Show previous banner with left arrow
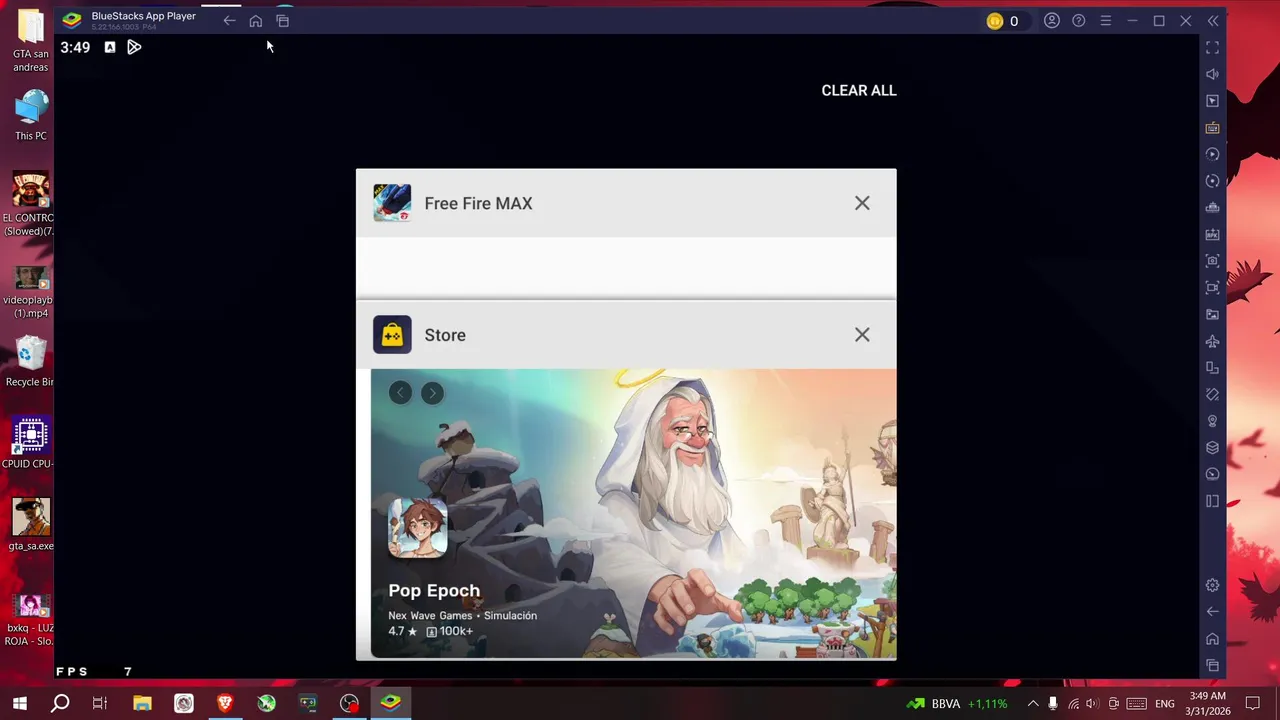1280x720 pixels. click(x=400, y=393)
